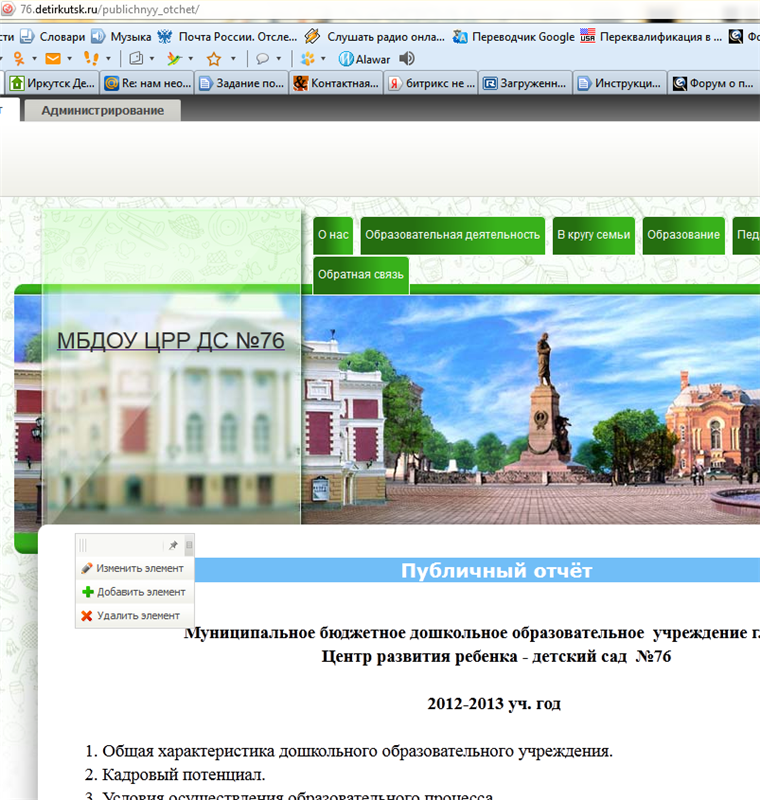Open the В кругу семьи menu
760x800 pixels.
pyautogui.click(x=593, y=235)
